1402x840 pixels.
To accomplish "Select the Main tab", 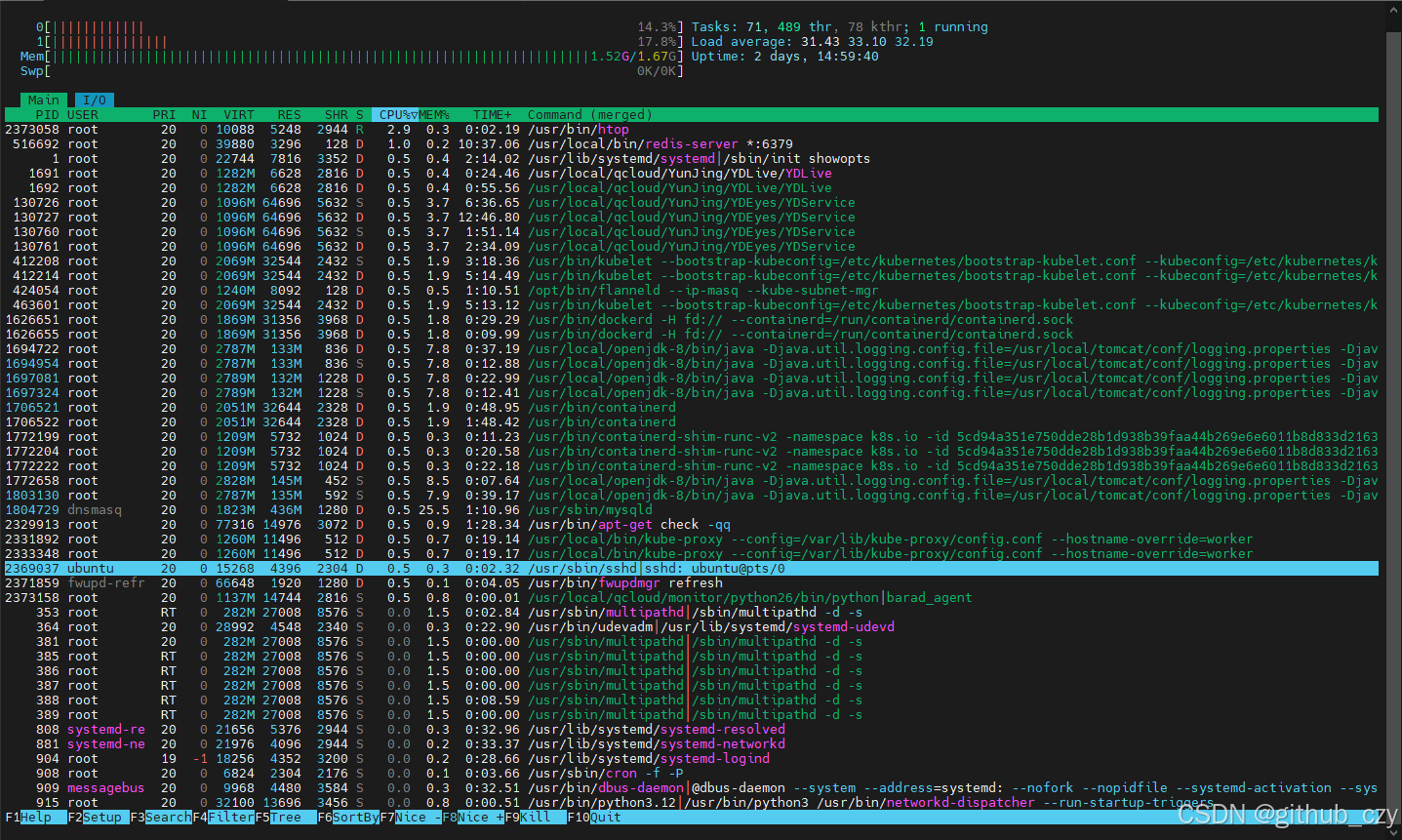I will 44,100.
